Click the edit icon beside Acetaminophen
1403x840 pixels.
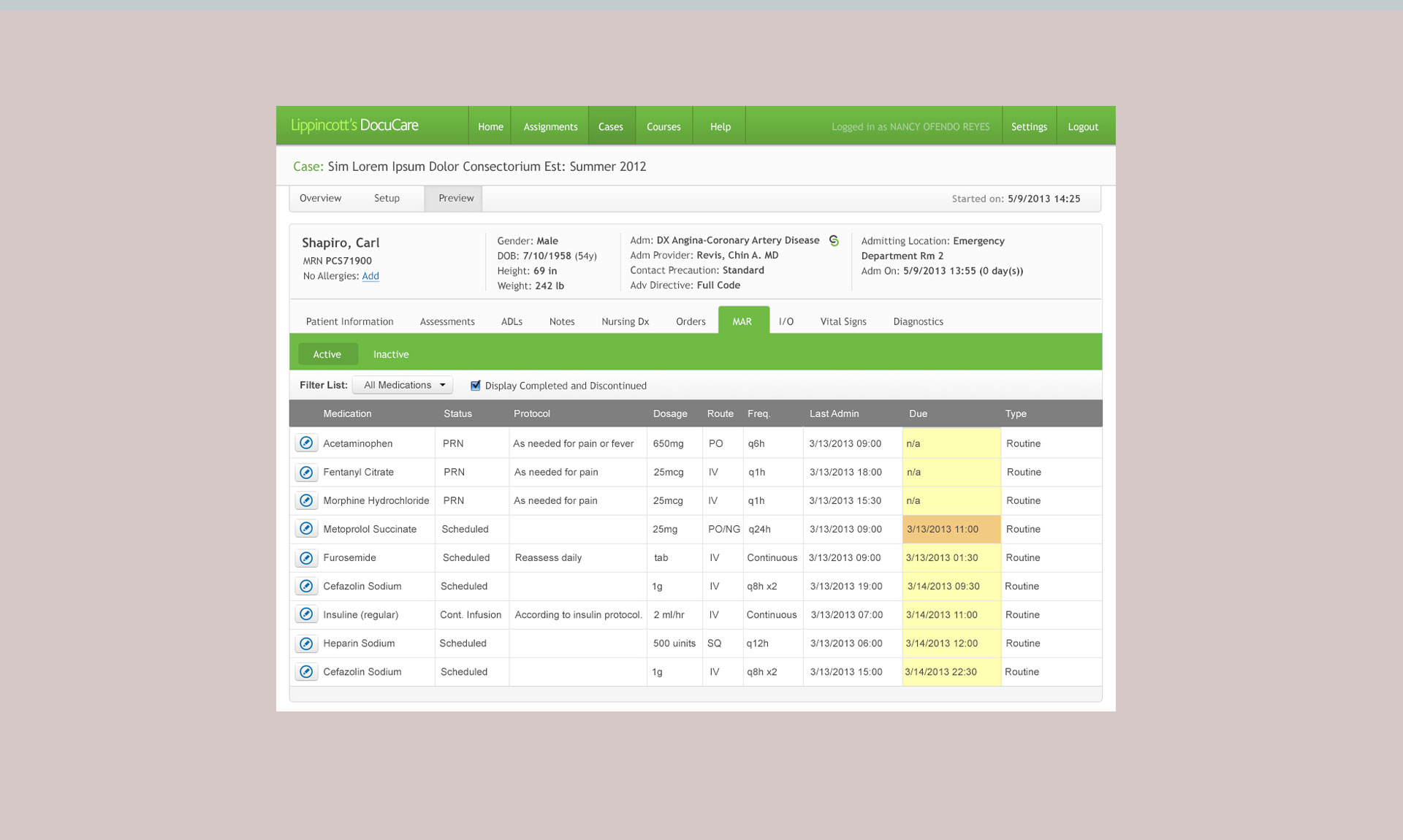pos(306,443)
